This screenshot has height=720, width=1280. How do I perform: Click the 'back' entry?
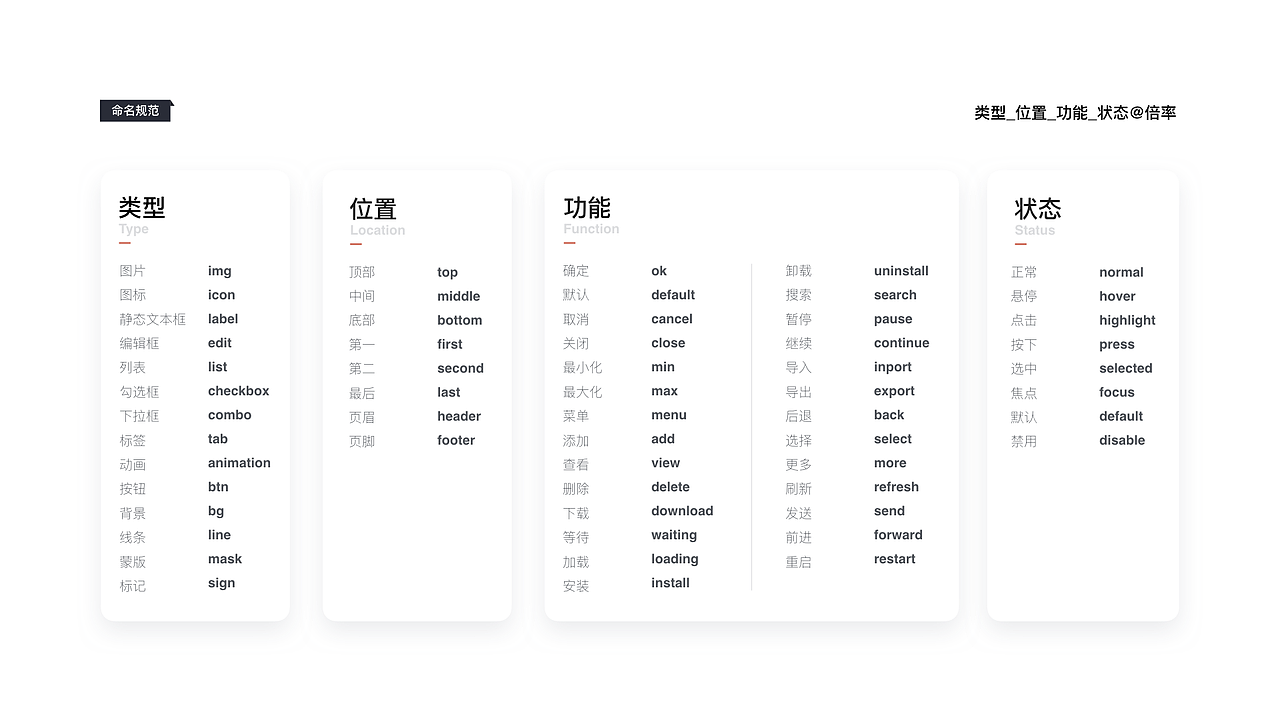tap(889, 415)
